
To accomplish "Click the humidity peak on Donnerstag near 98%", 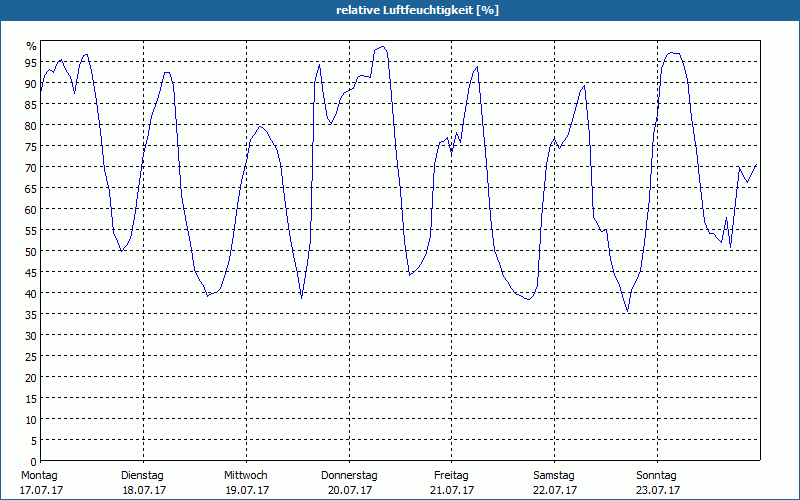I will point(383,47).
